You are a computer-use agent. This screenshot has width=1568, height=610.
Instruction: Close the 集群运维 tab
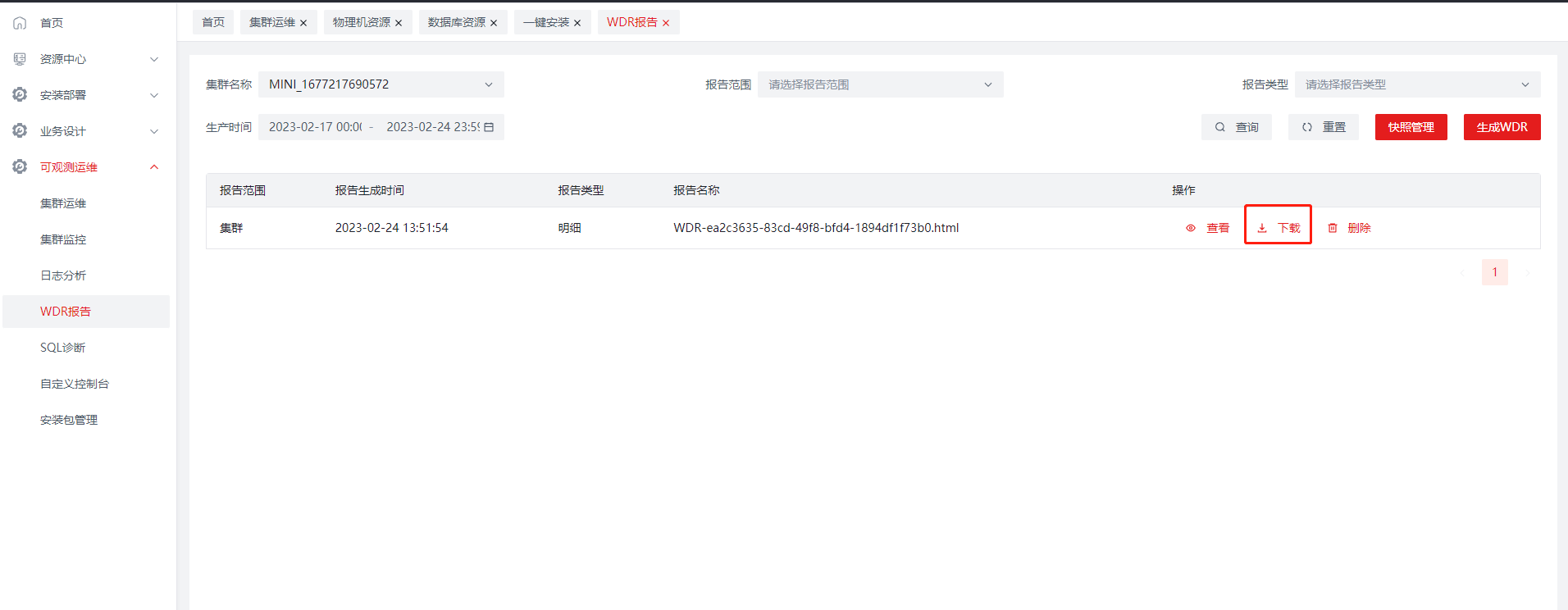click(303, 23)
